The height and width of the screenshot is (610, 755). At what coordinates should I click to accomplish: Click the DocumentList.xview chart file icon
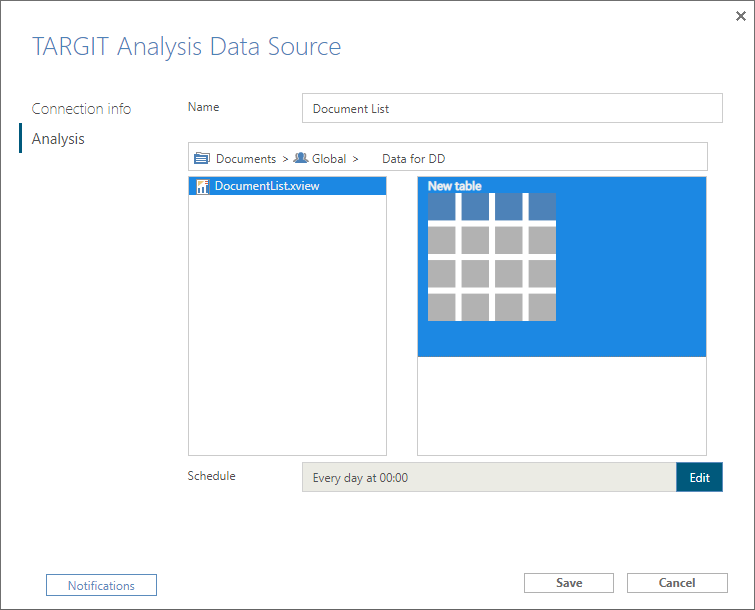point(202,186)
